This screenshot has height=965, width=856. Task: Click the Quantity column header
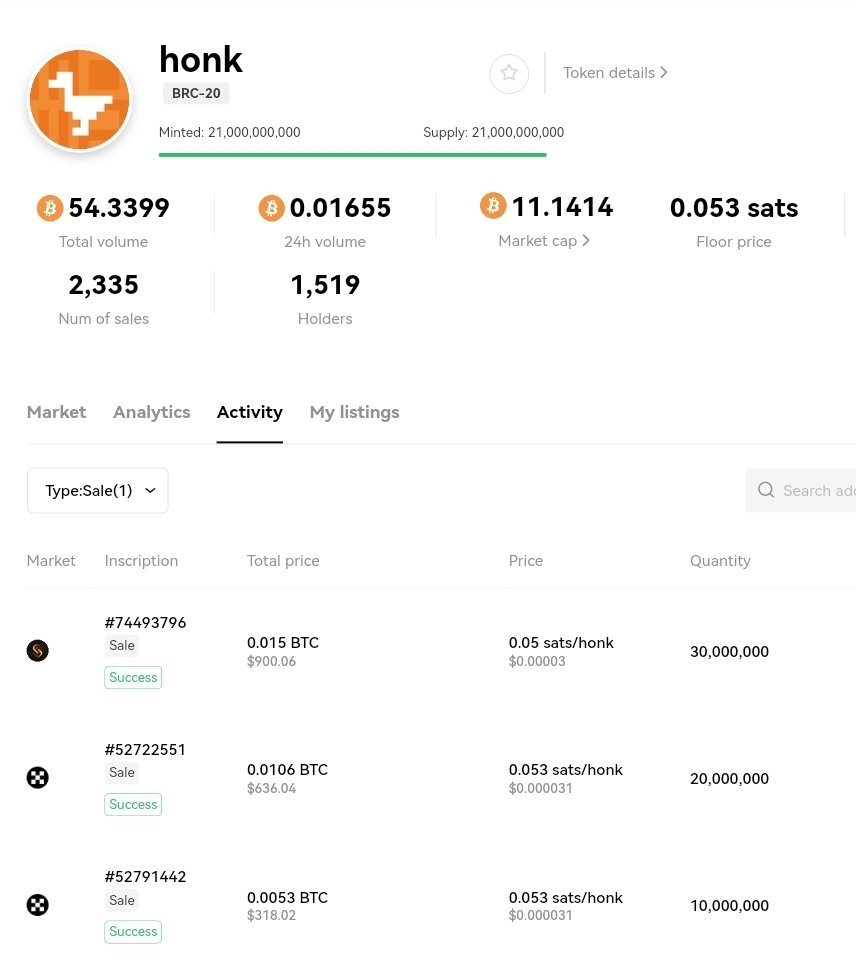pos(720,561)
